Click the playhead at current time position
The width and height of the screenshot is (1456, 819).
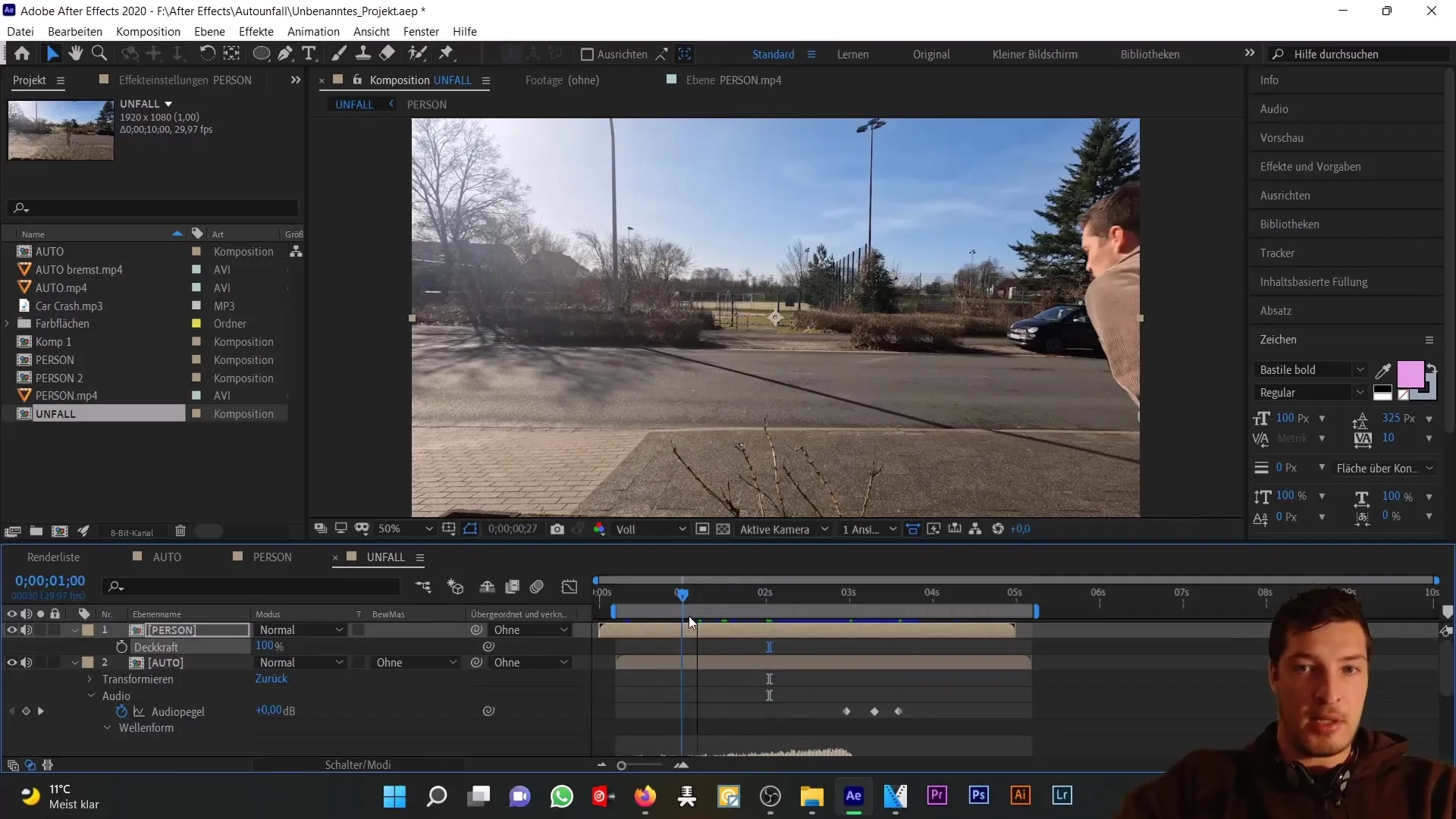tap(681, 593)
